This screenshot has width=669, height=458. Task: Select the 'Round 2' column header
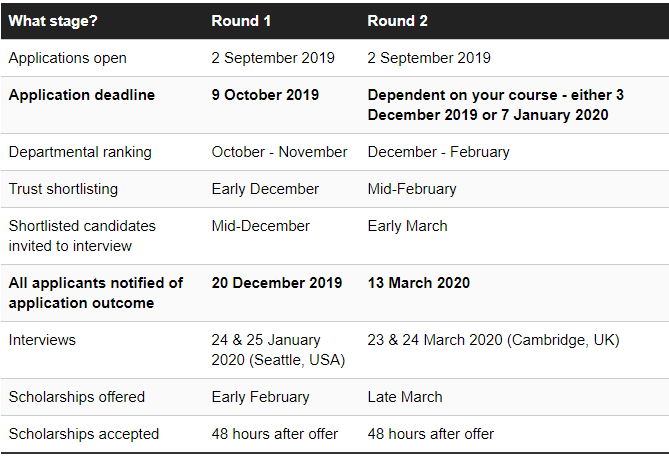(x=397, y=21)
